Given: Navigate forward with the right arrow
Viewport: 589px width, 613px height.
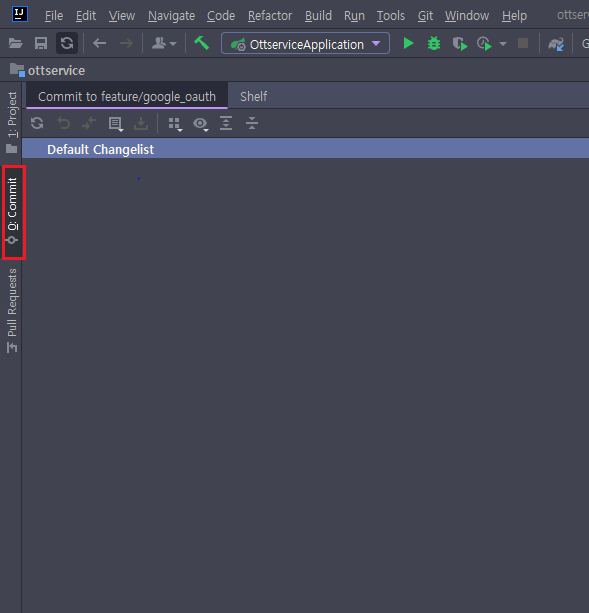Looking at the screenshot, I should pyautogui.click(x=126, y=43).
